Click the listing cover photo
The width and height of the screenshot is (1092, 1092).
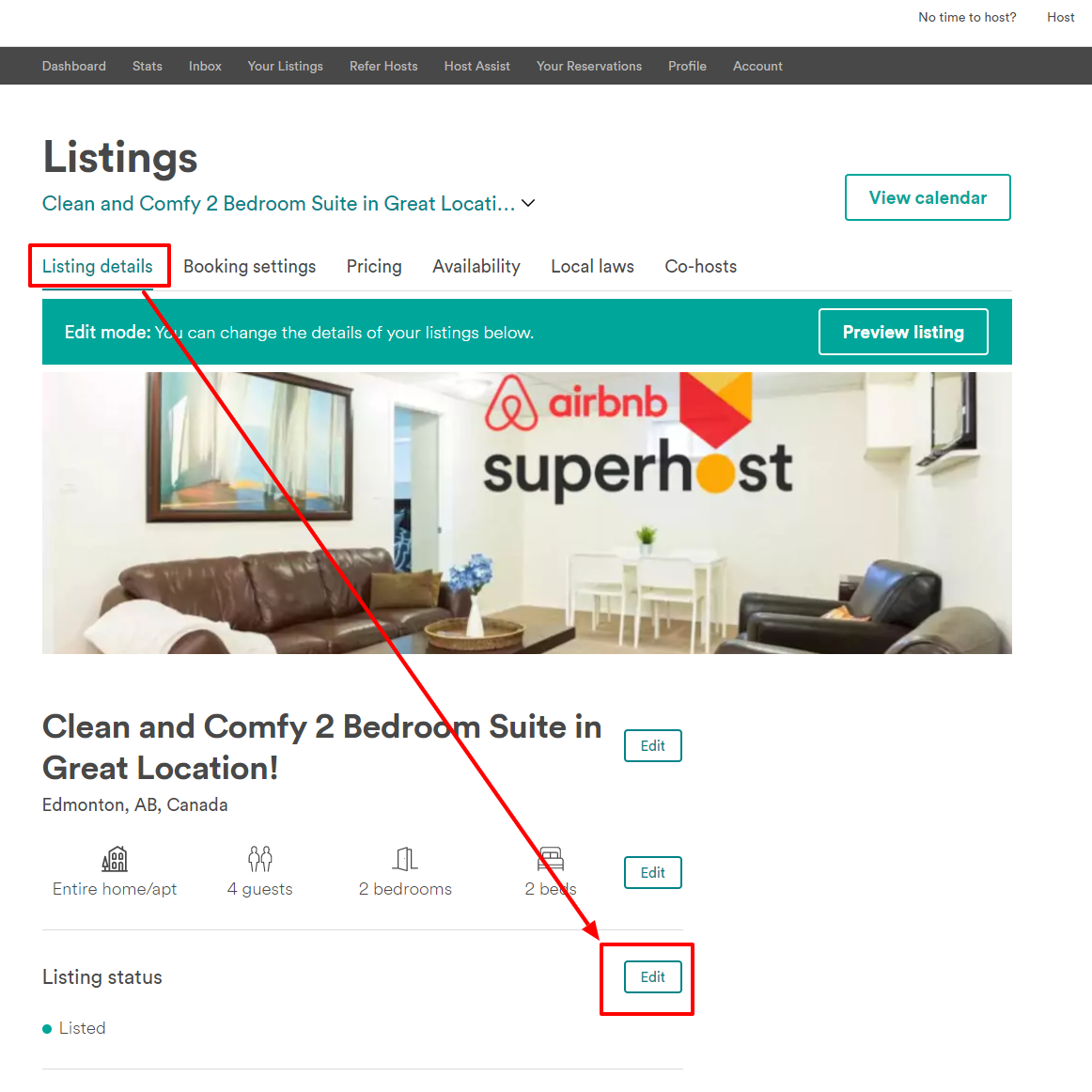click(x=527, y=512)
